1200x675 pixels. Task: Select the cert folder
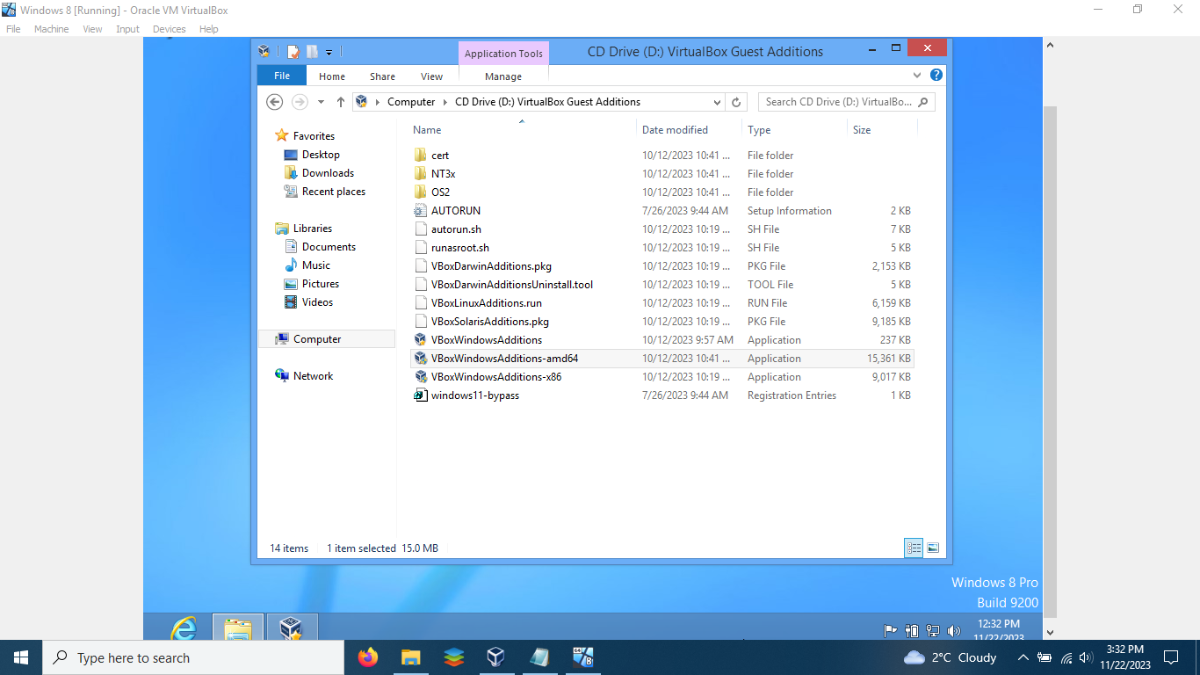(x=440, y=155)
